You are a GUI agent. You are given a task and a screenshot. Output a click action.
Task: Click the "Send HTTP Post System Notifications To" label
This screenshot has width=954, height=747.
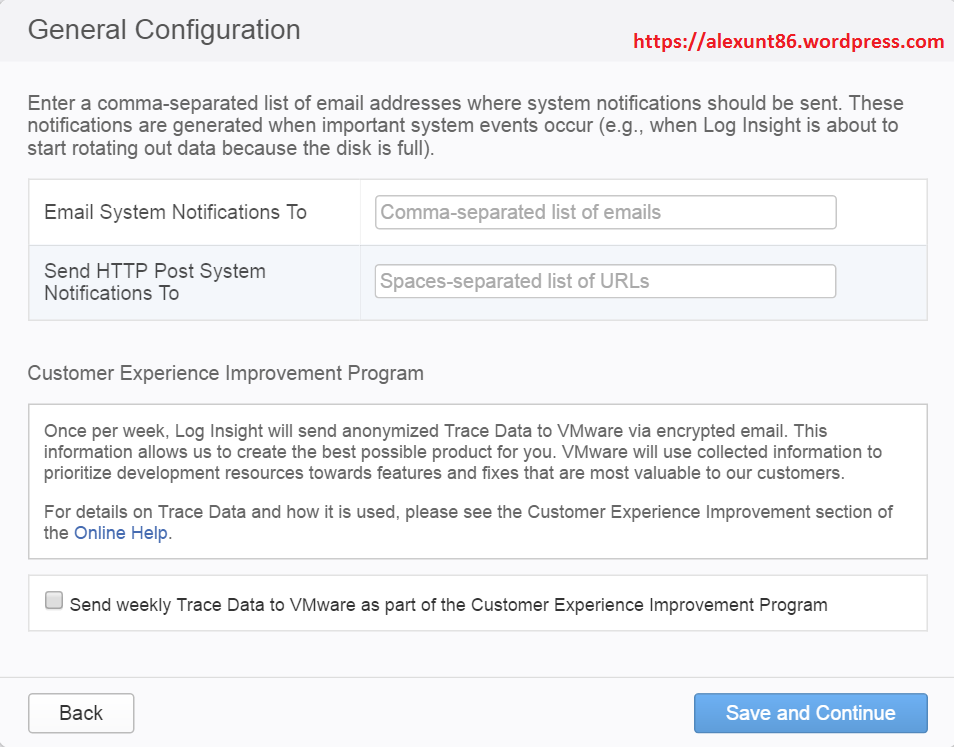[155, 282]
